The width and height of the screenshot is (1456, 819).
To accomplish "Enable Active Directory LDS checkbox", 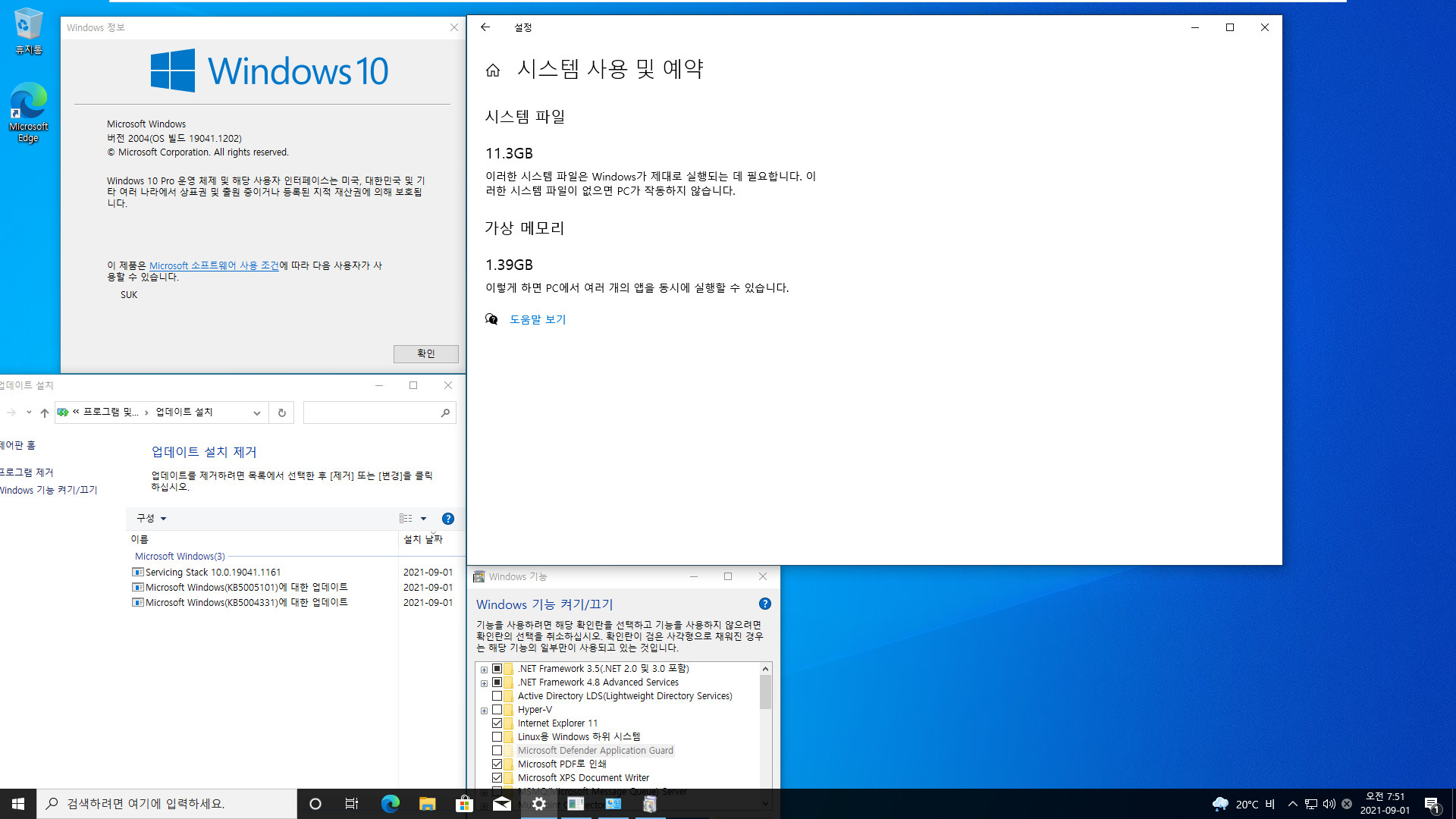I will click(497, 695).
